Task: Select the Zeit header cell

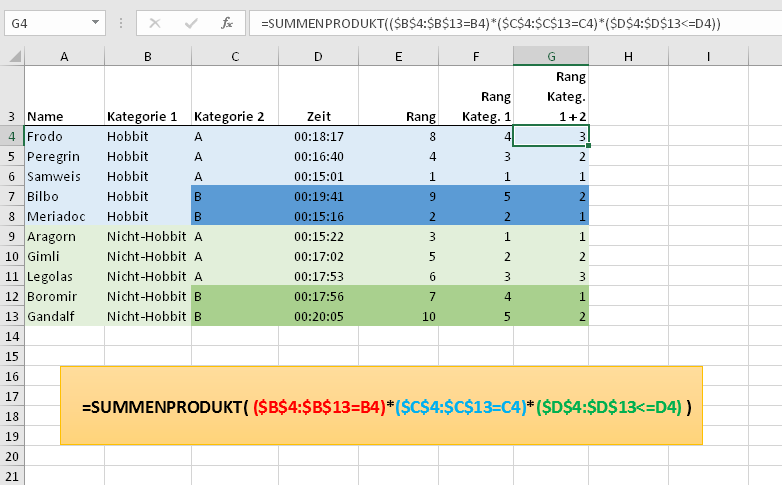Action: click(317, 116)
